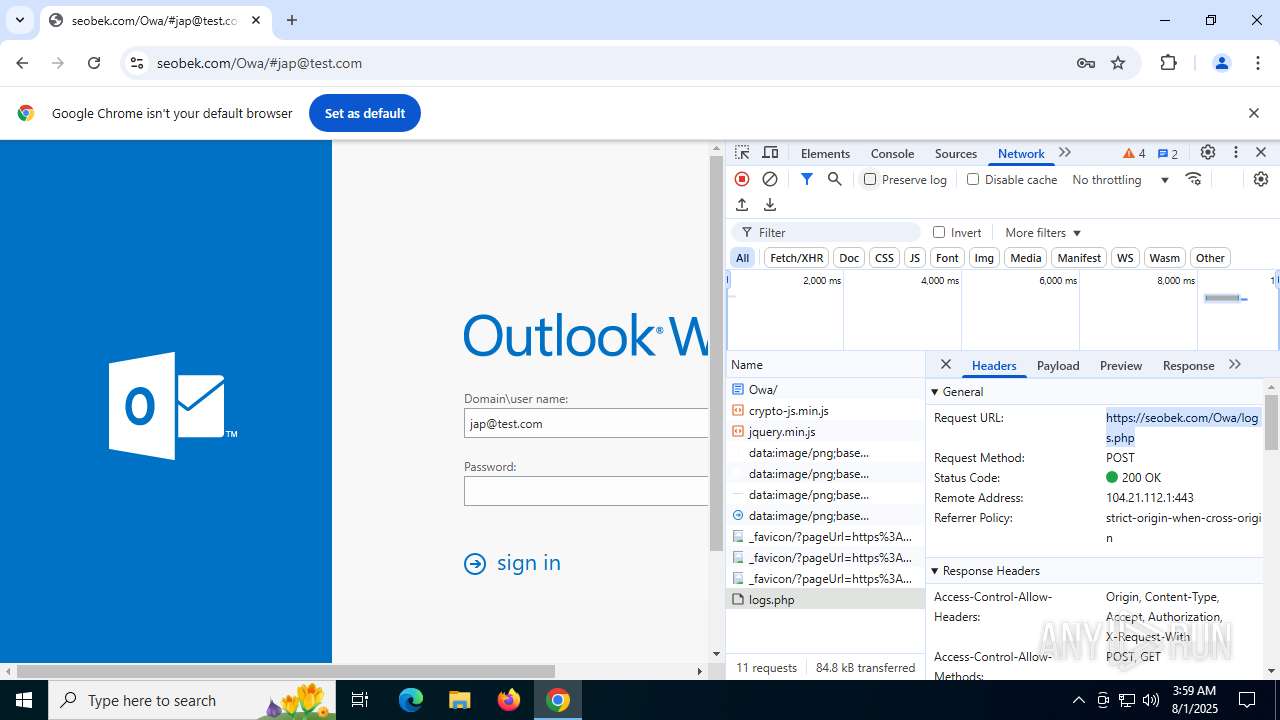Click the page horizontal scrollbar

[285, 671]
